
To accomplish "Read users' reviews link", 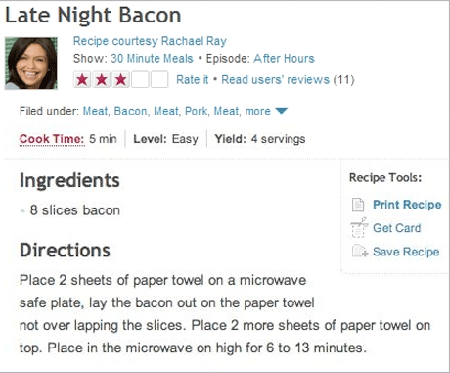I will pos(275,80).
